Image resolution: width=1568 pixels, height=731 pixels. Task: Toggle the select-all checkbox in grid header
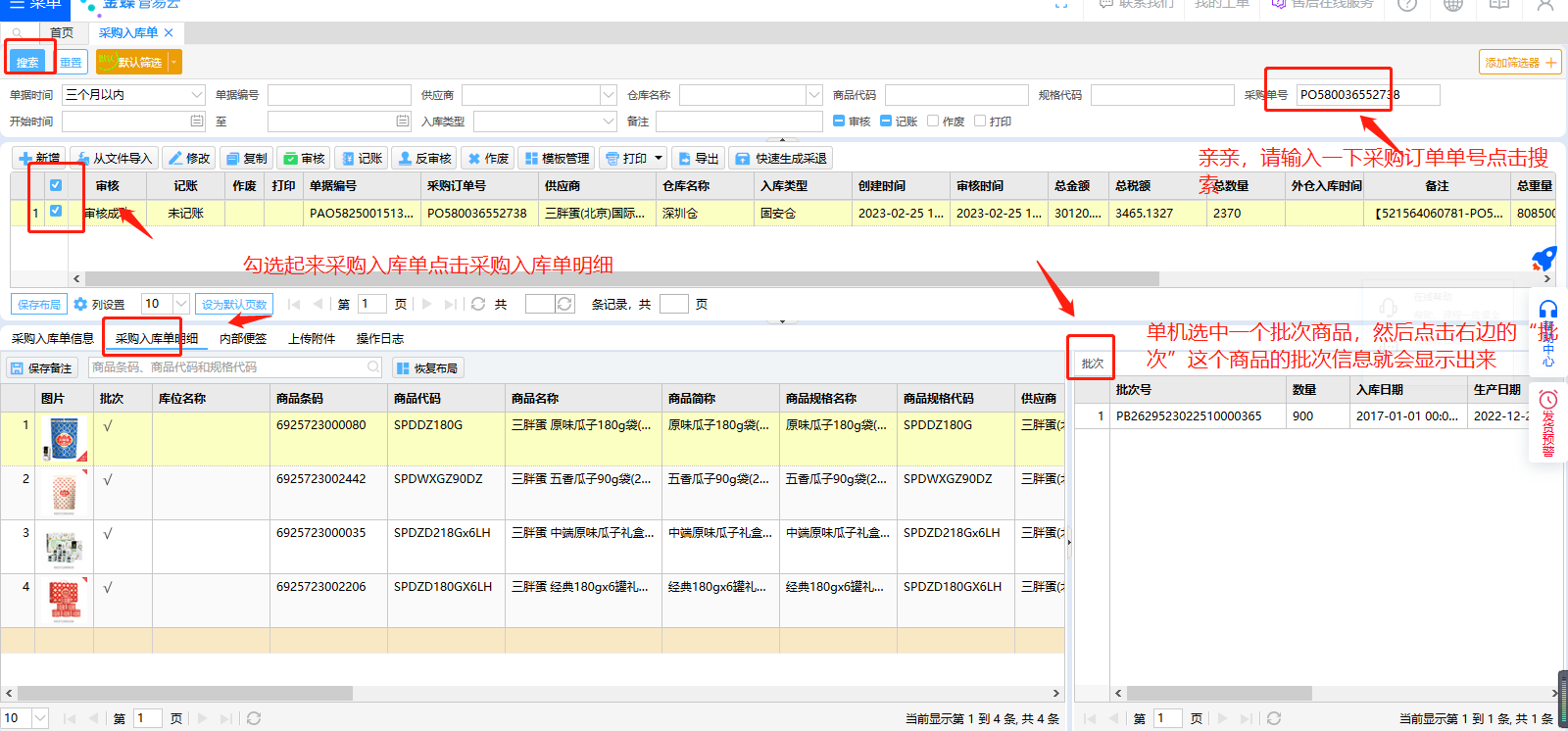pos(56,185)
